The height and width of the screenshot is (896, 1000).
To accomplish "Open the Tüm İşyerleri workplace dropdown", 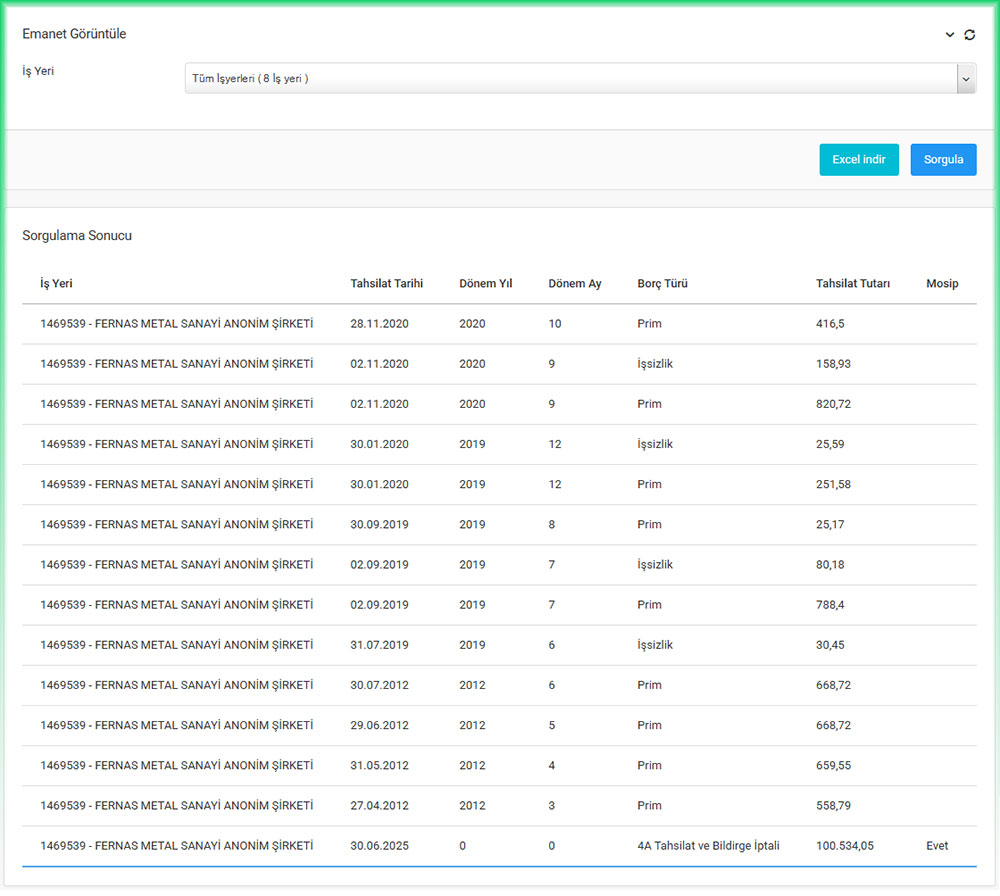I will tap(580, 78).
